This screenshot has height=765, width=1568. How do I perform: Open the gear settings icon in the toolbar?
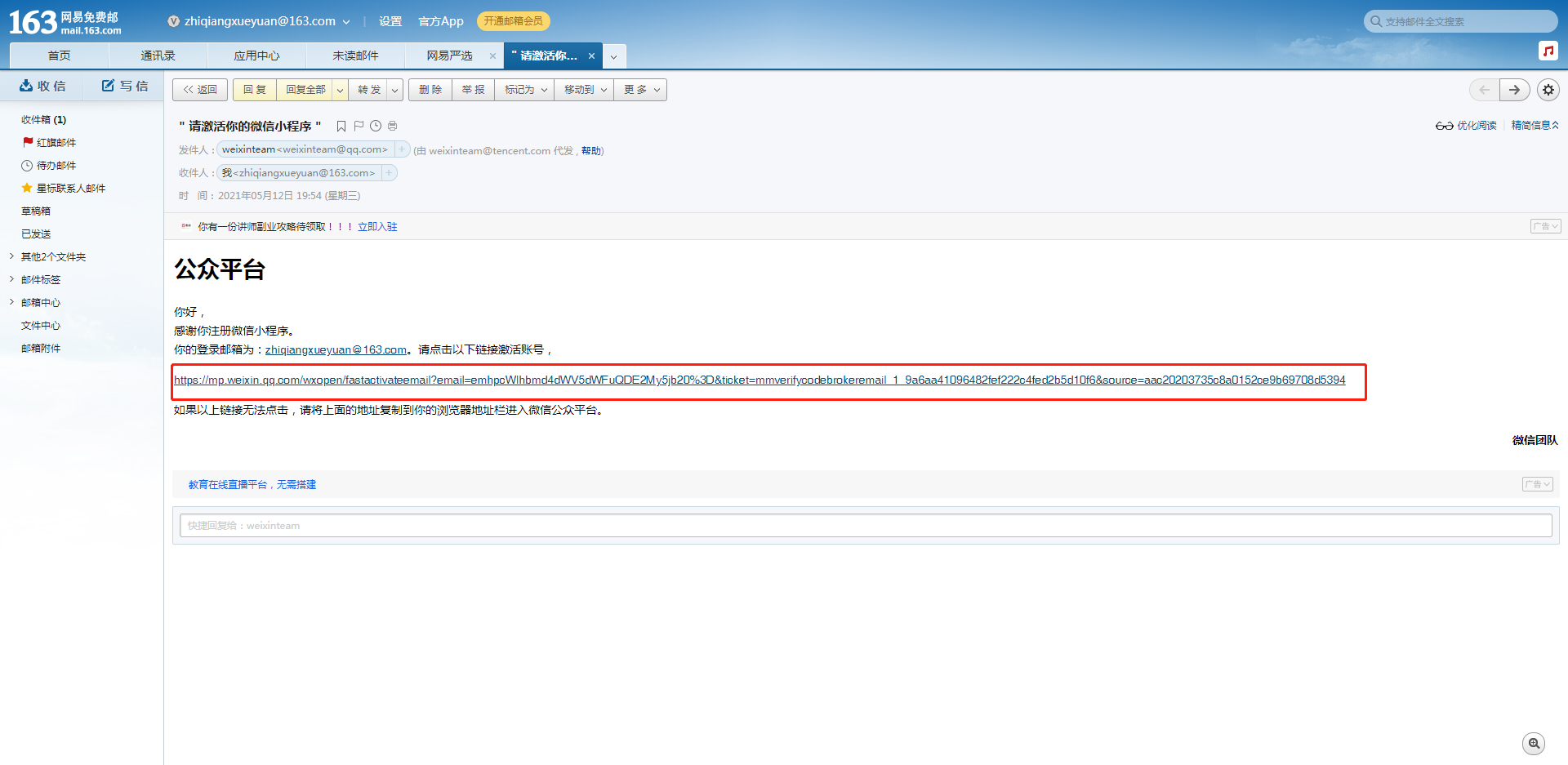pos(1548,90)
